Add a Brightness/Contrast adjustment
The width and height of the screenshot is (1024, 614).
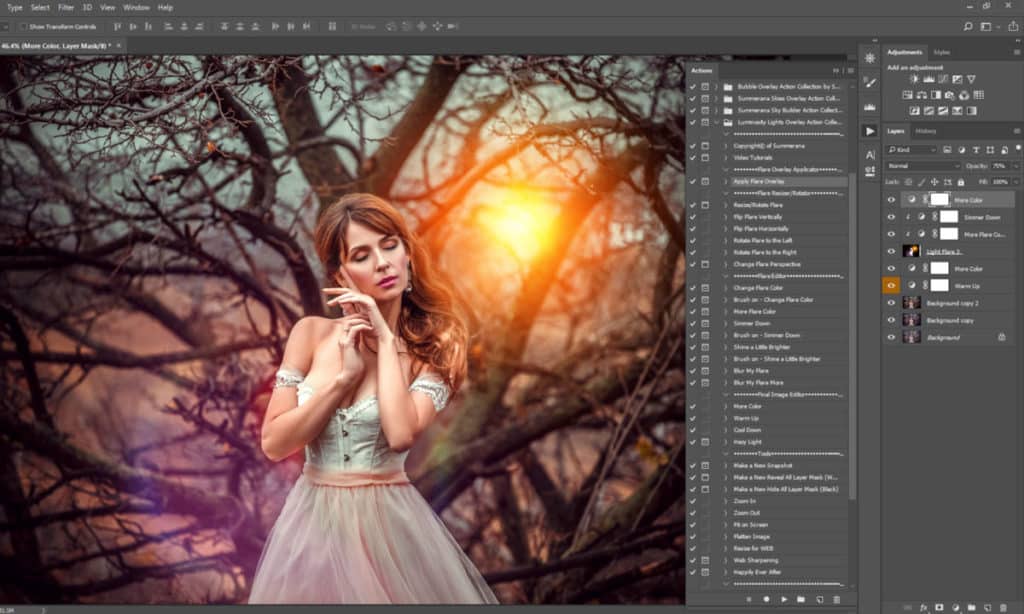click(x=913, y=79)
